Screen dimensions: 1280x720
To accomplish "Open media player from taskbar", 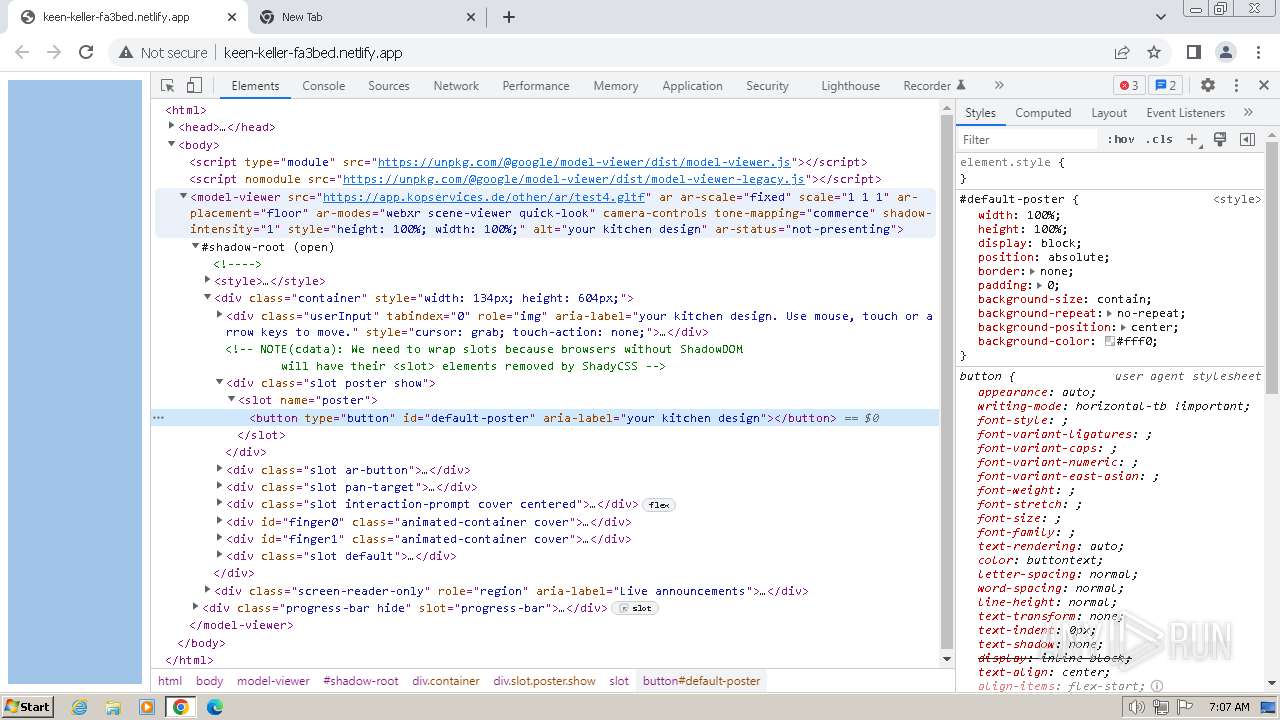I will 147,707.
